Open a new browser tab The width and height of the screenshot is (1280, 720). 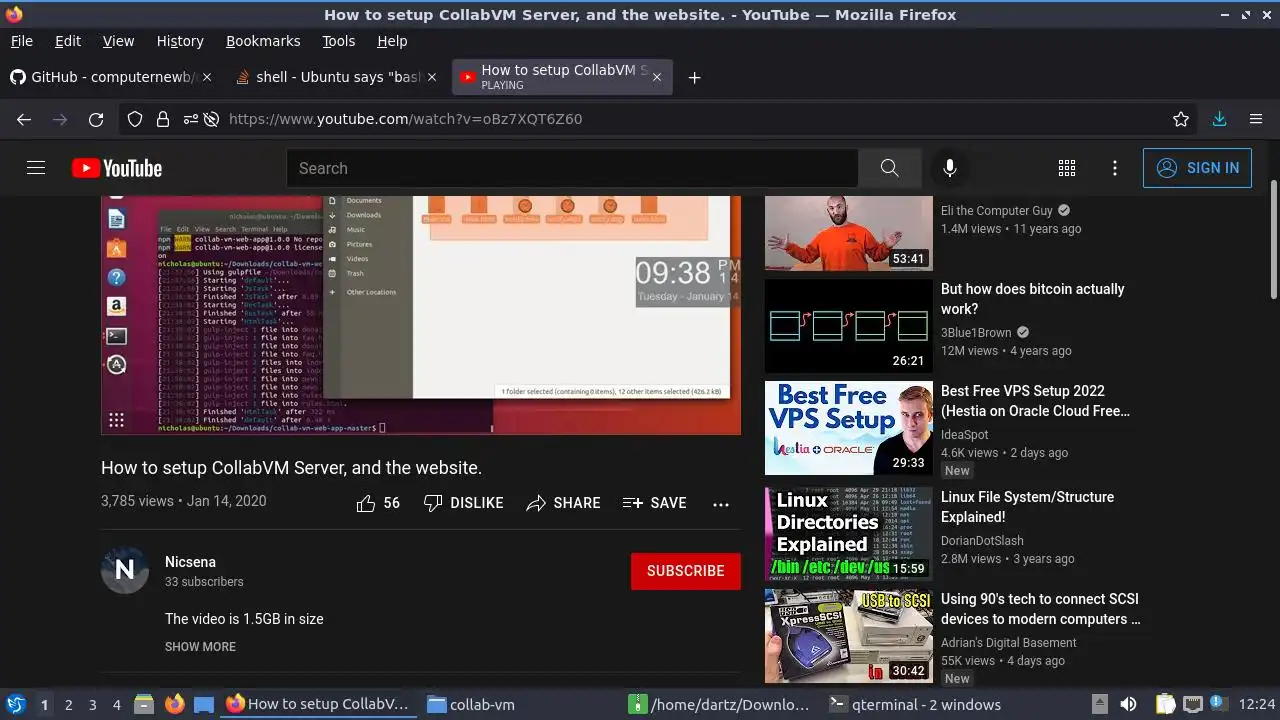(695, 77)
